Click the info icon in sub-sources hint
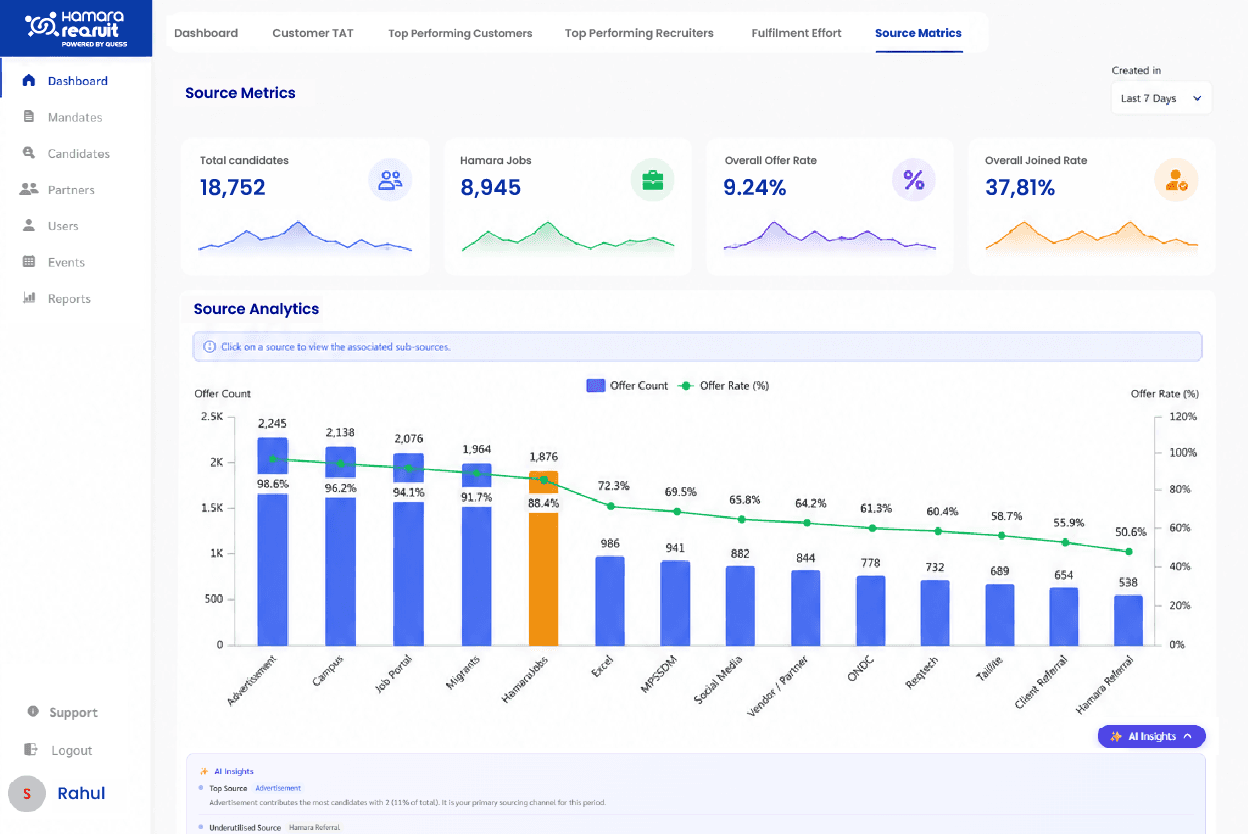 [209, 347]
